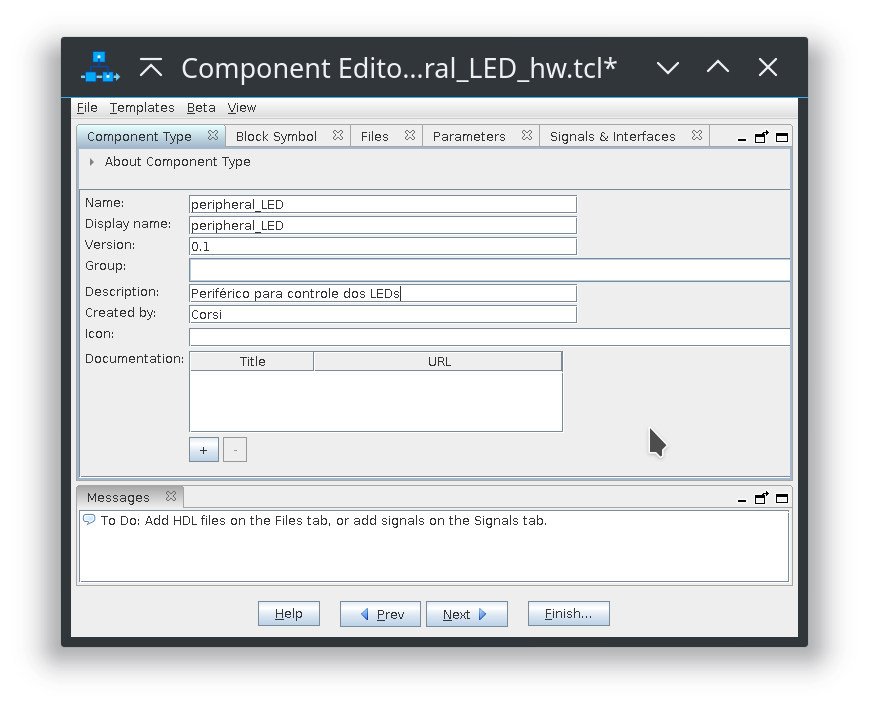The height and width of the screenshot is (708, 869).
Task: Click the Finish... button
Action: [569, 613]
